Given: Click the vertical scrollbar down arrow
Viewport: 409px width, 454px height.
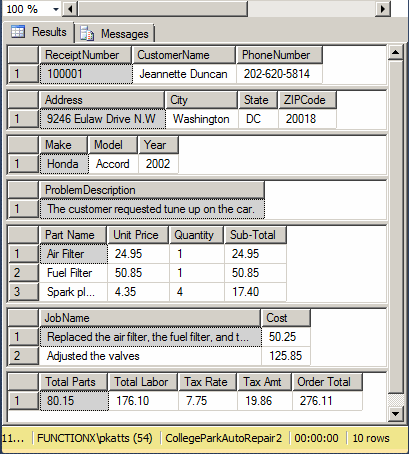Looking at the screenshot, I should 396,414.
